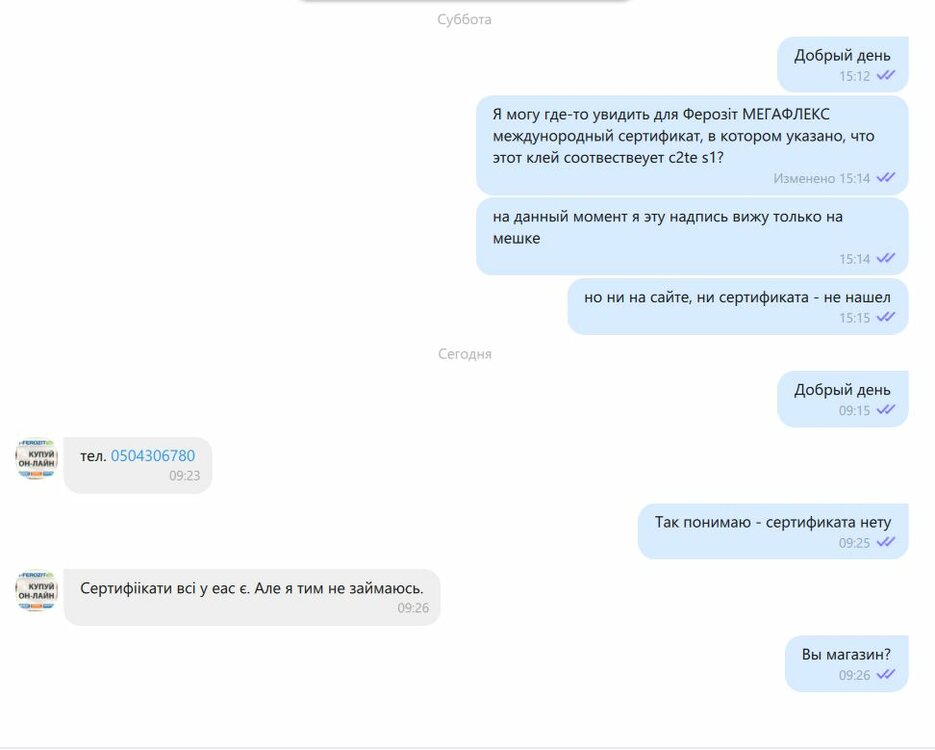Select message 'но ни на сайте, ни сертификата'
The width and height of the screenshot is (935, 750).
point(738,306)
